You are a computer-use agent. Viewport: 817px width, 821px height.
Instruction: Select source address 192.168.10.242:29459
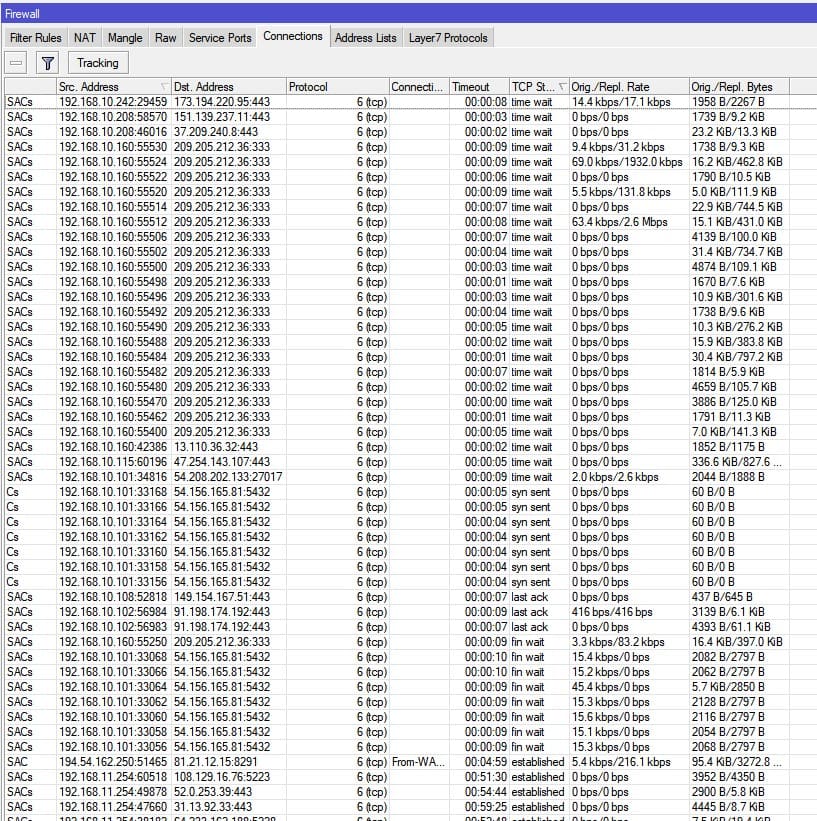tap(113, 102)
